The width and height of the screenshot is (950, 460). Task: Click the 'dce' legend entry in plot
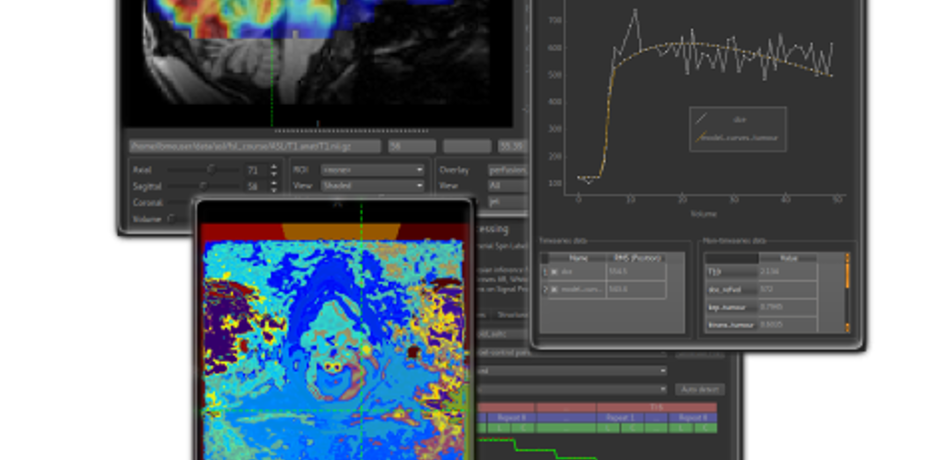[x=739, y=120]
